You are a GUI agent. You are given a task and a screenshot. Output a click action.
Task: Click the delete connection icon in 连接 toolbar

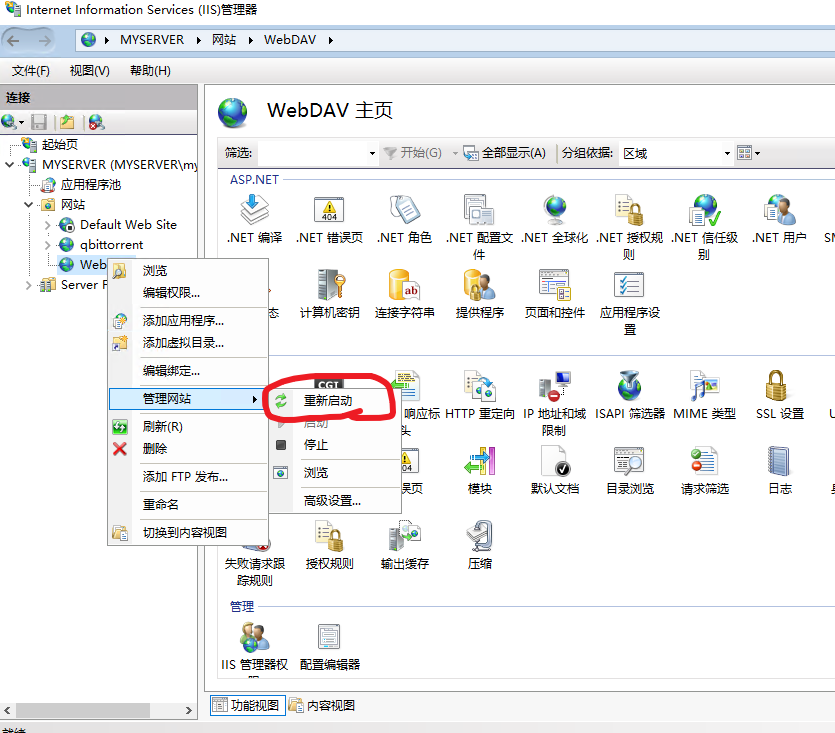96,123
